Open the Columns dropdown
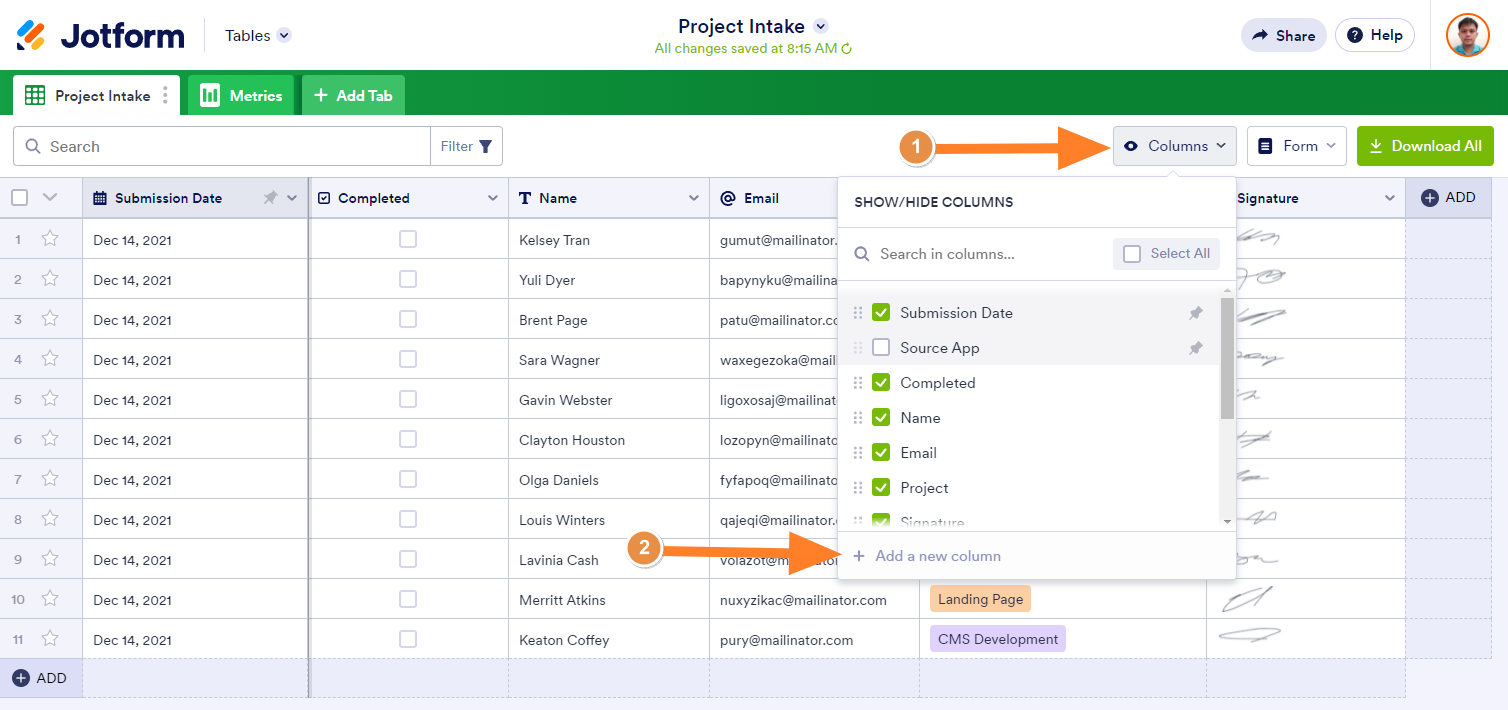Screen dimensions: 1508x710 [x=1175, y=146]
